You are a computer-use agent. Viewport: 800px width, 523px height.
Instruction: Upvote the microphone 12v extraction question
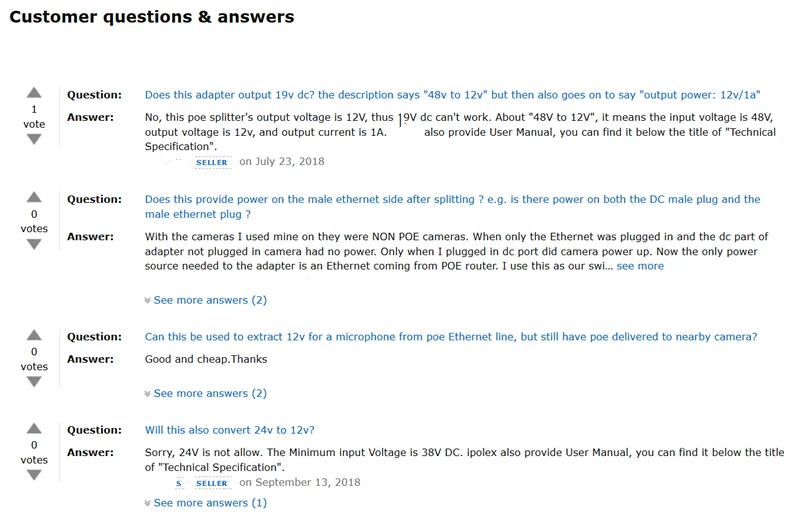(x=34, y=336)
